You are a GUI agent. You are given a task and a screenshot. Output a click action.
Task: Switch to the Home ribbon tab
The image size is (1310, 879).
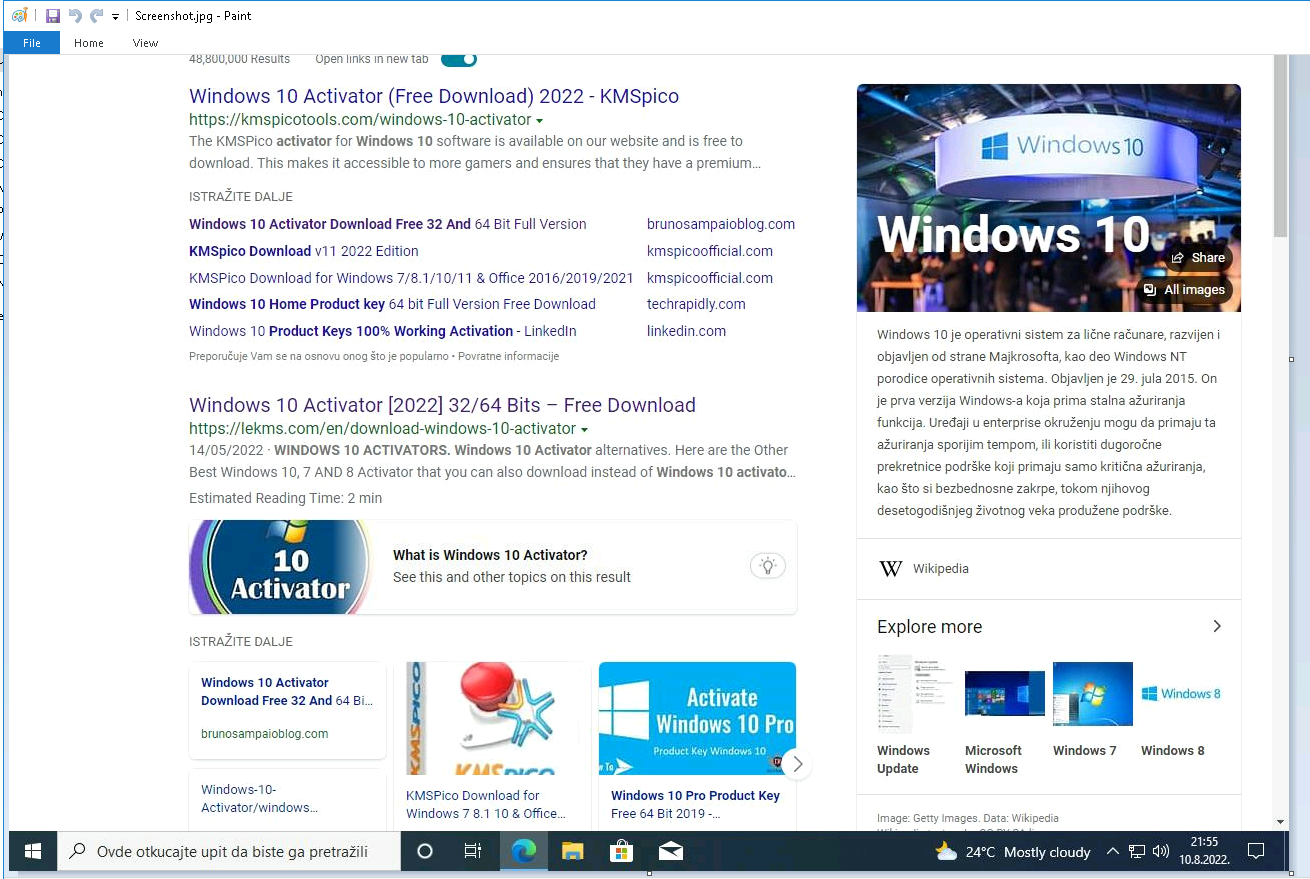point(89,43)
